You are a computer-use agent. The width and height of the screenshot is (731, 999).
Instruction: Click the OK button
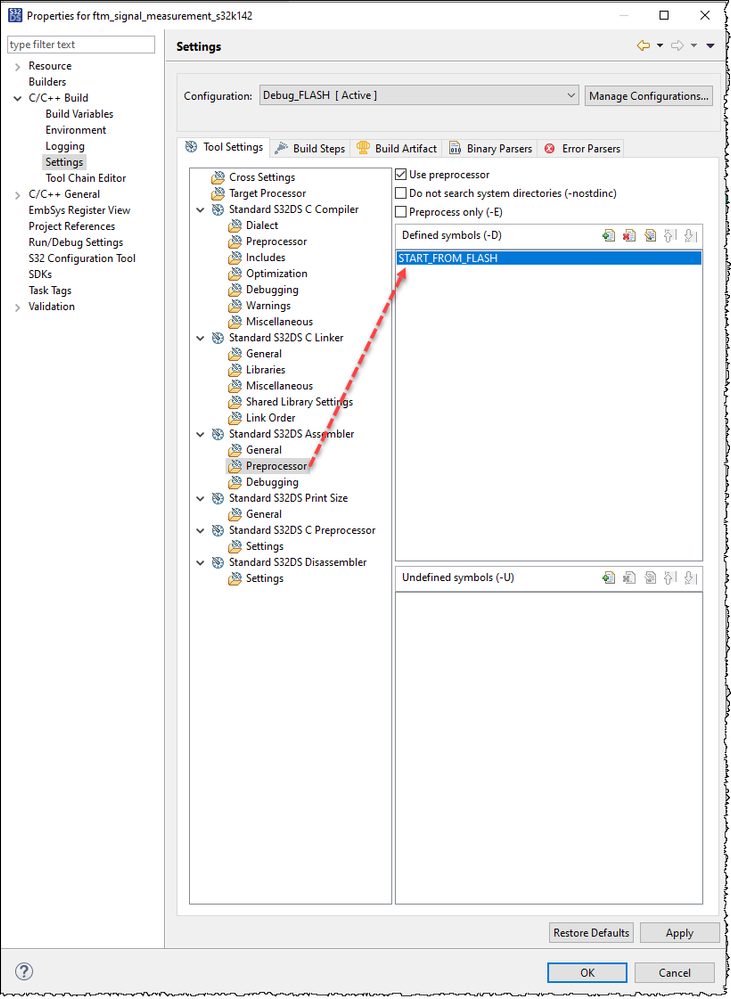tap(587, 973)
